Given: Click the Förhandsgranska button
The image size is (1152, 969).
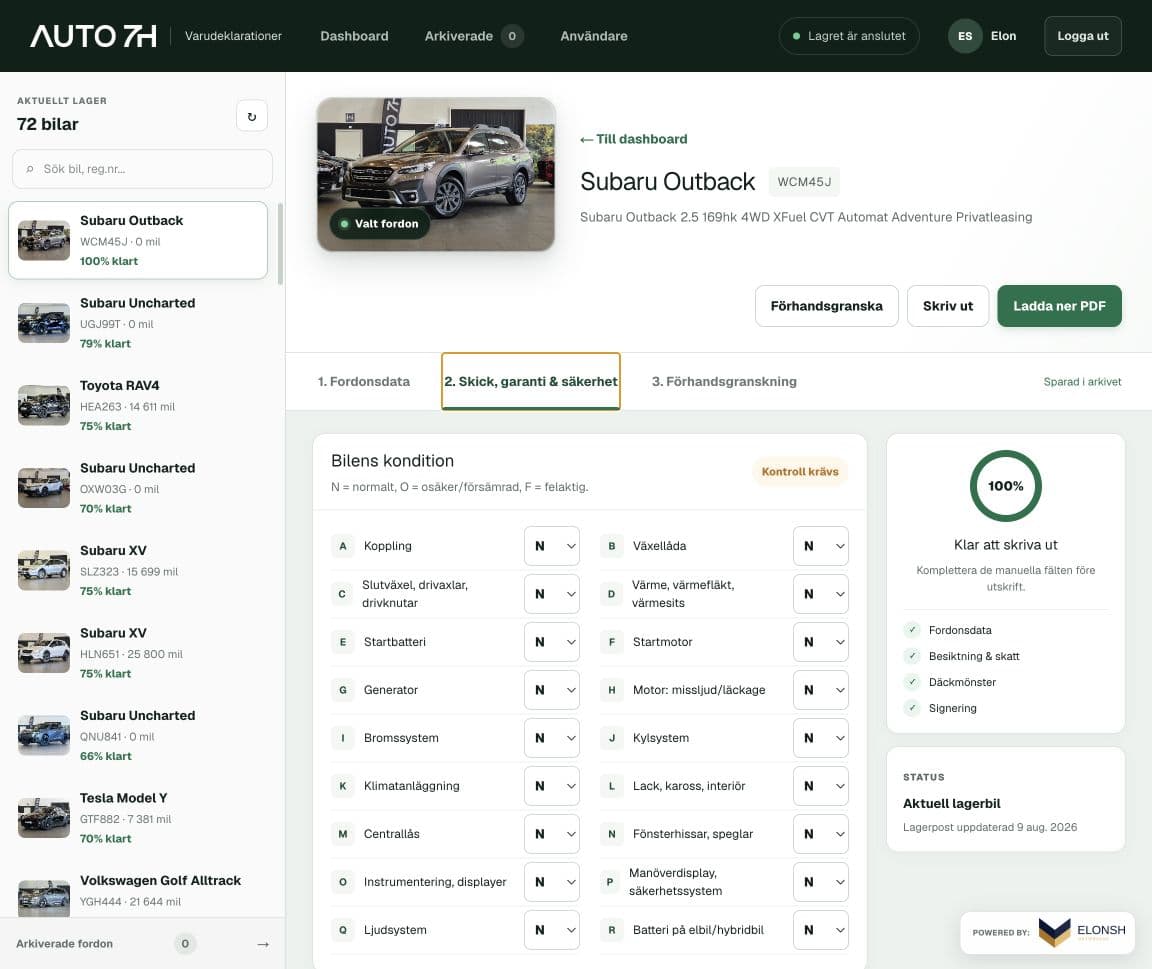Looking at the screenshot, I should pyautogui.click(x=827, y=306).
